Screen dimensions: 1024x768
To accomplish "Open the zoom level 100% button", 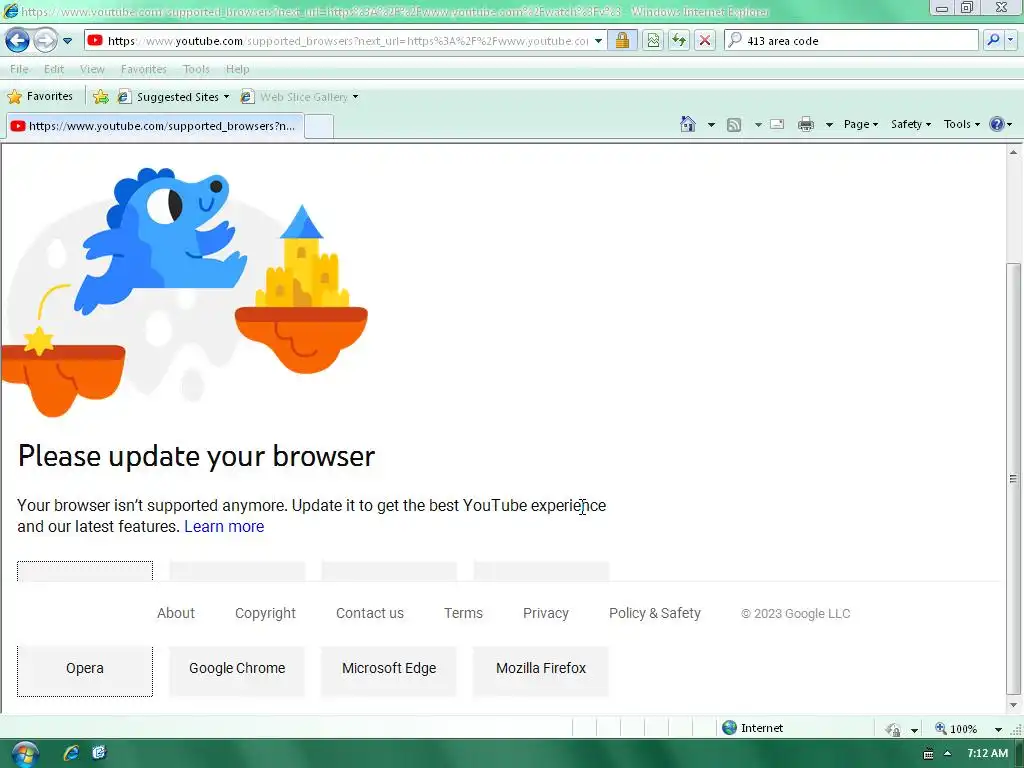I will (956, 729).
